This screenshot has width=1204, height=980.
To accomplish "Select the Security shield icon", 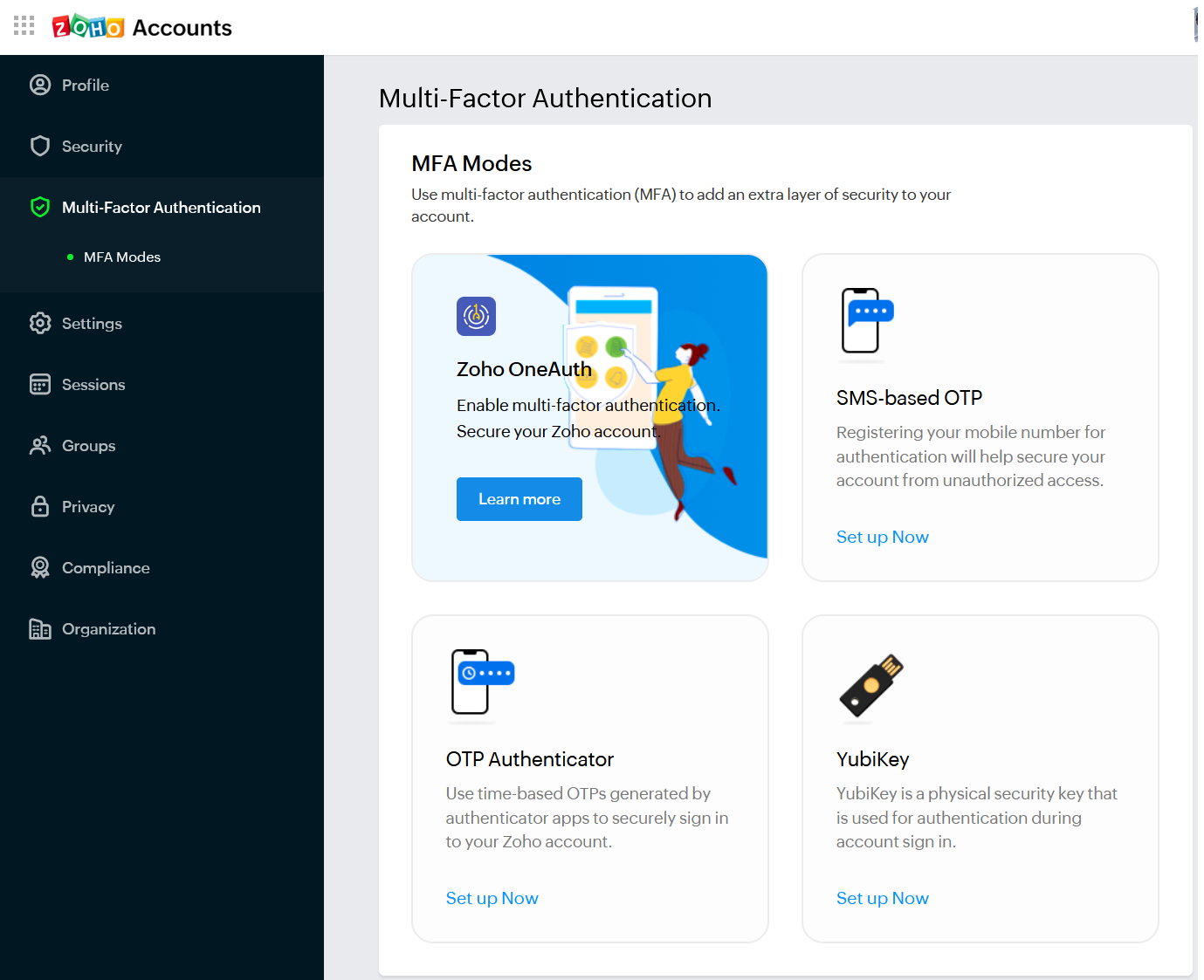I will pos(40,146).
